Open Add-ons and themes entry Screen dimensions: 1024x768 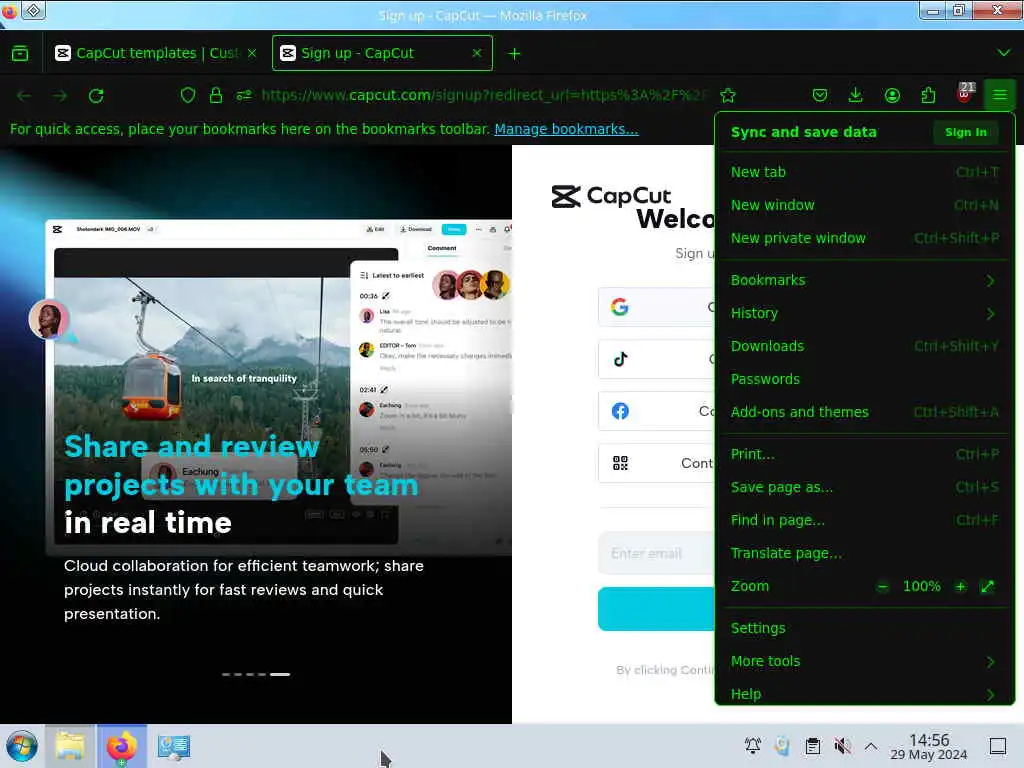(x=865, y=412)
